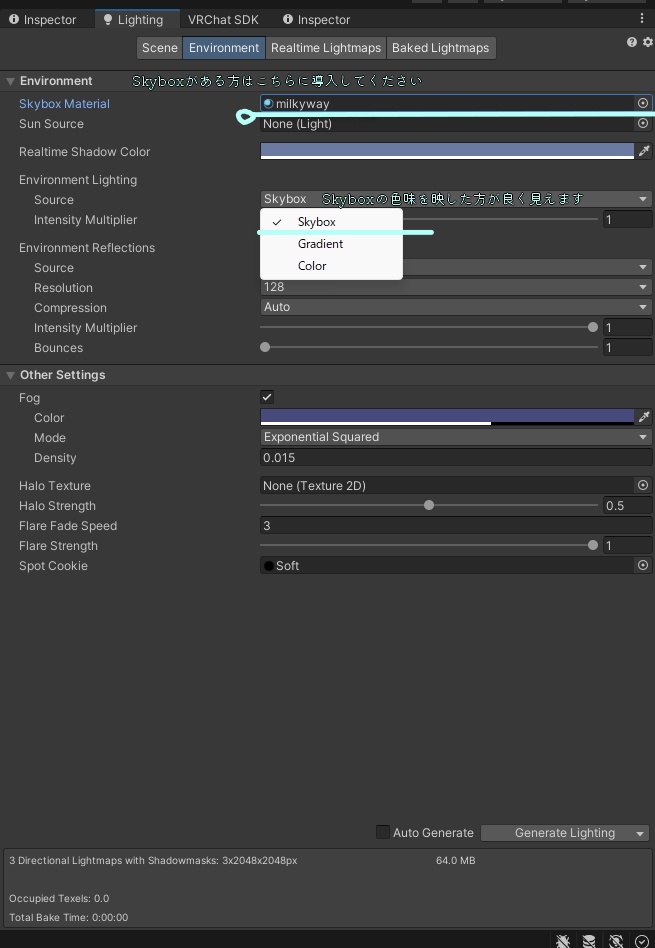Click the Skybox Material object picker

643,103
